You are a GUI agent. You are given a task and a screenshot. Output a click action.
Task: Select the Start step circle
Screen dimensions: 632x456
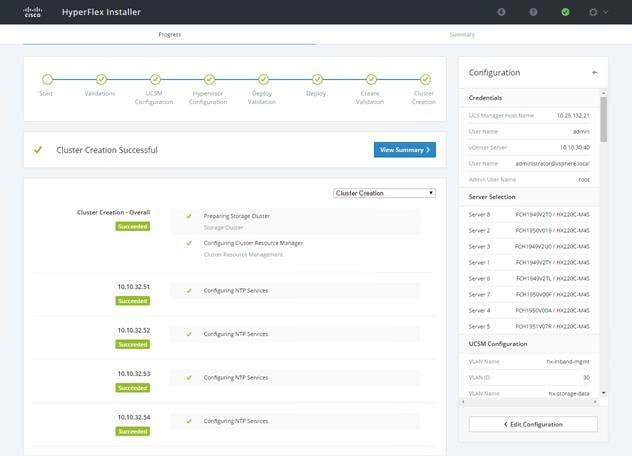(x=47, y=79)
